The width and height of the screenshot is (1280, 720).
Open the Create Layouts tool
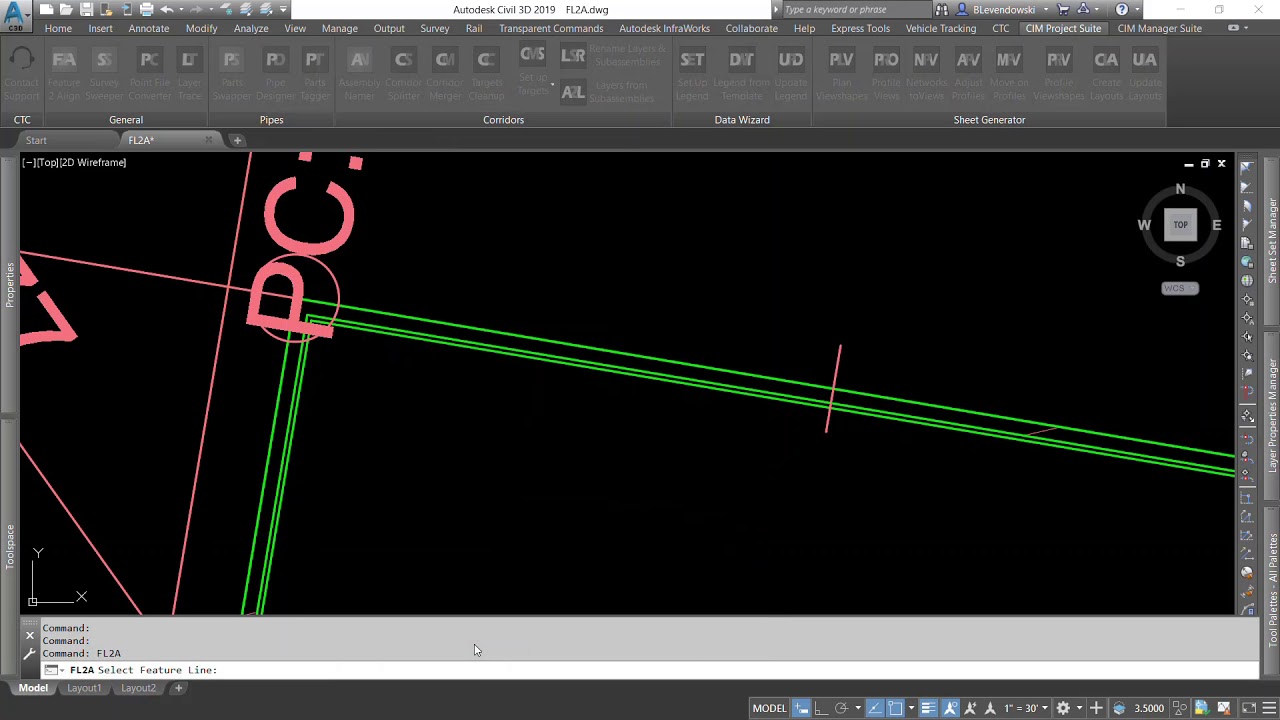1106,75
